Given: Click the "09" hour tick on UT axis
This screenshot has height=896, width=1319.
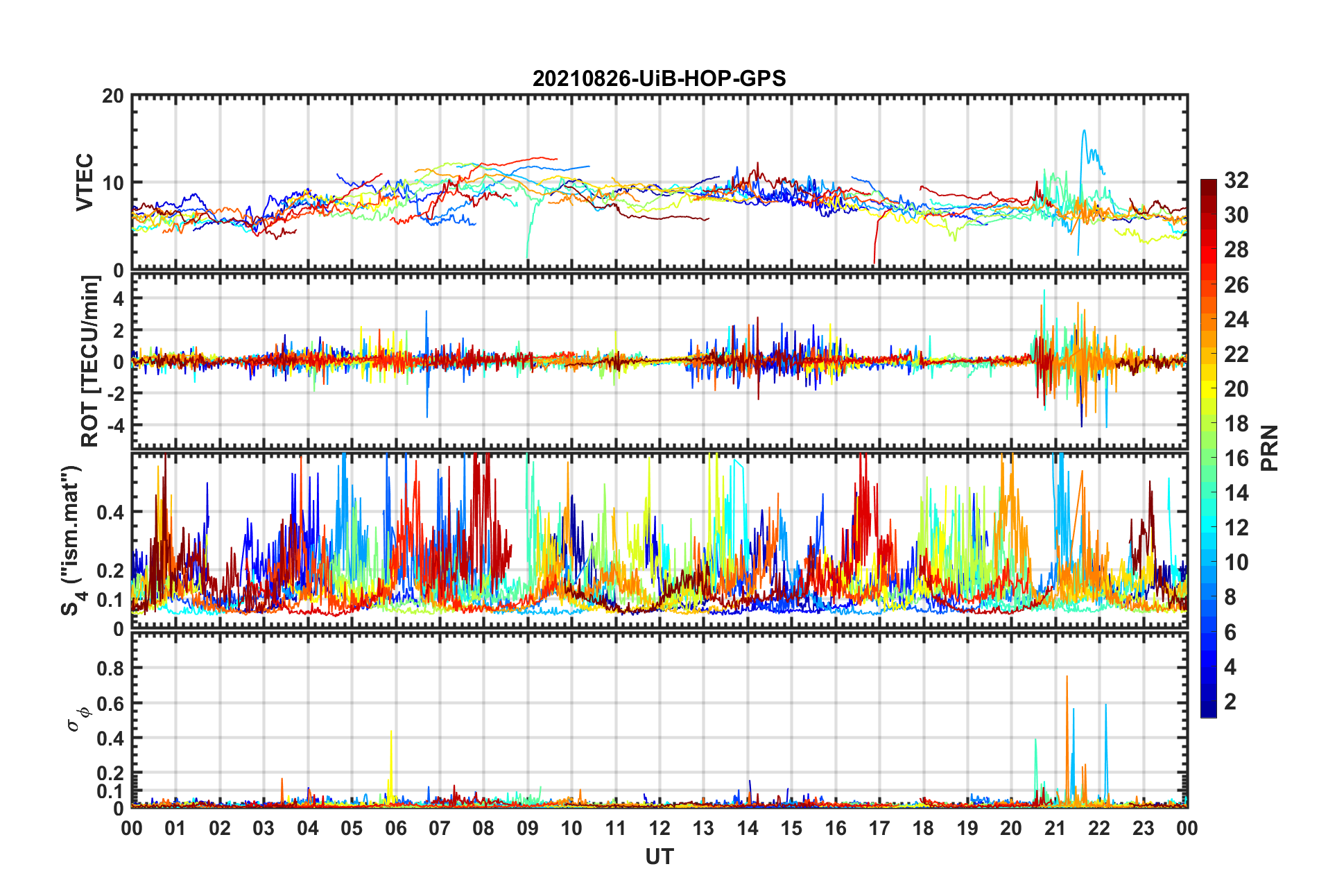Looking at the screenshot, I should 528,828.
